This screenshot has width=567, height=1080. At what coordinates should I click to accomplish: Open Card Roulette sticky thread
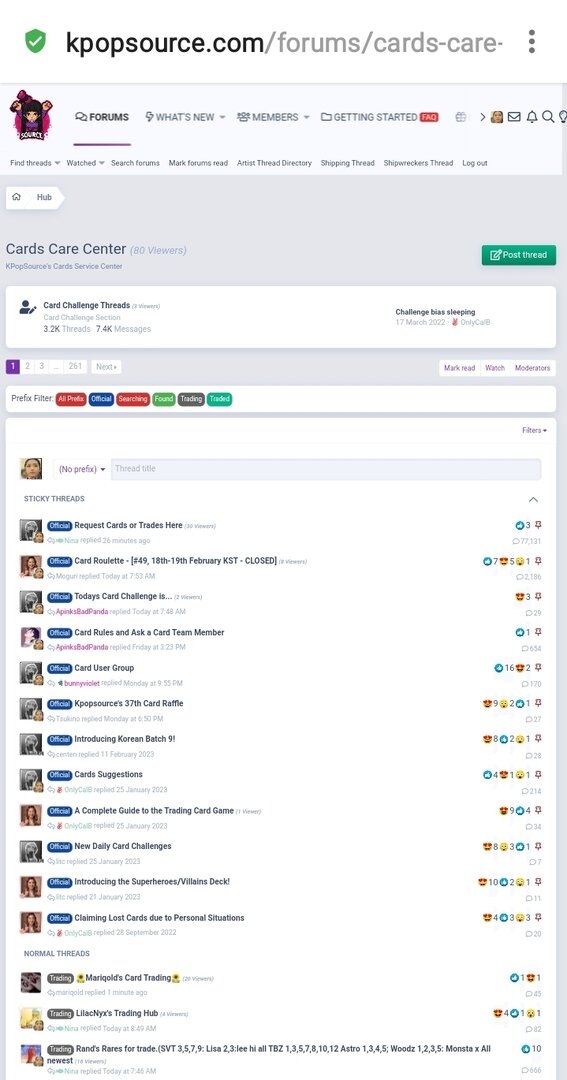(175, 561)
